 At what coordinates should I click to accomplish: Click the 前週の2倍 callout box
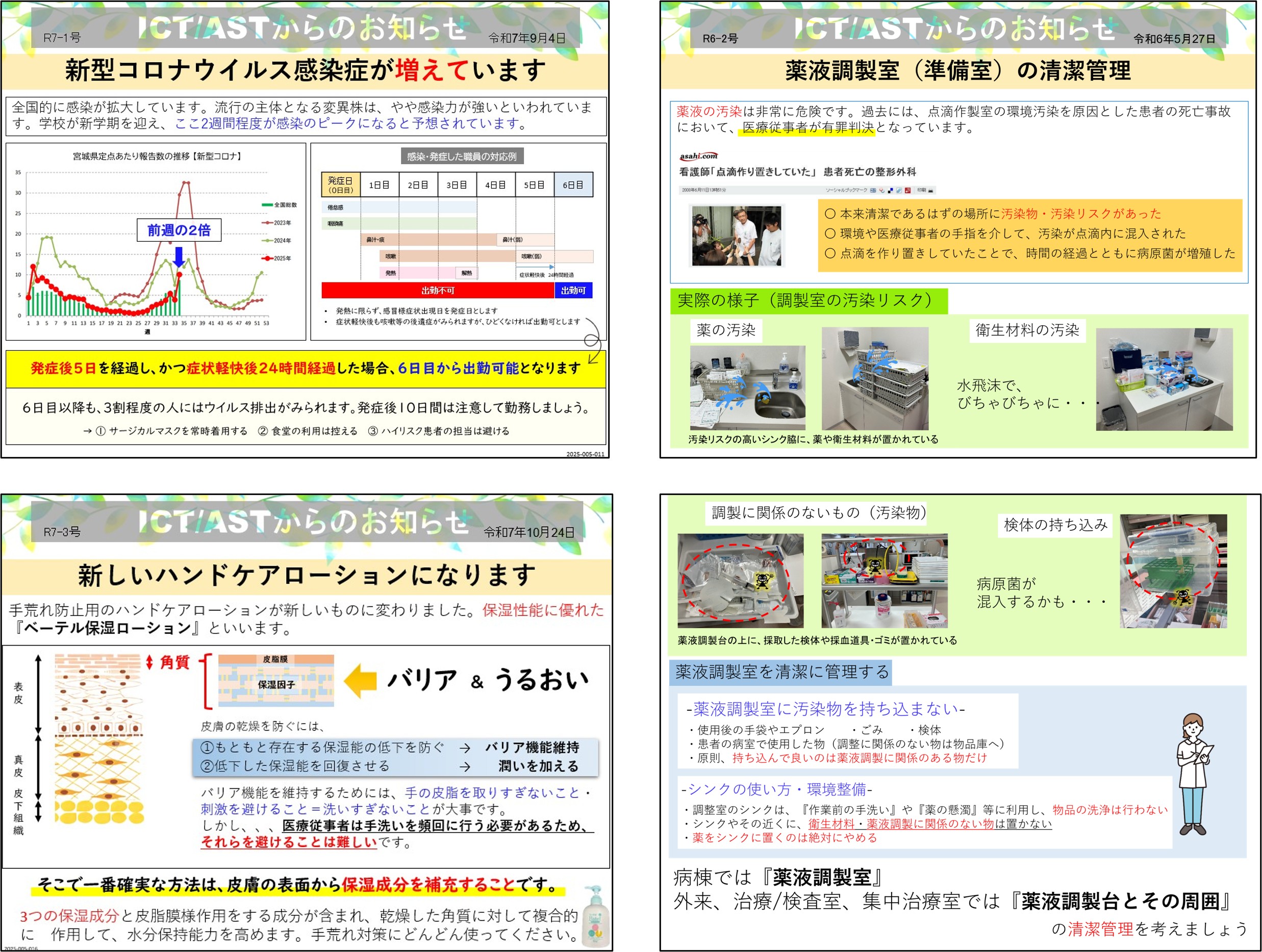(179, 230)
